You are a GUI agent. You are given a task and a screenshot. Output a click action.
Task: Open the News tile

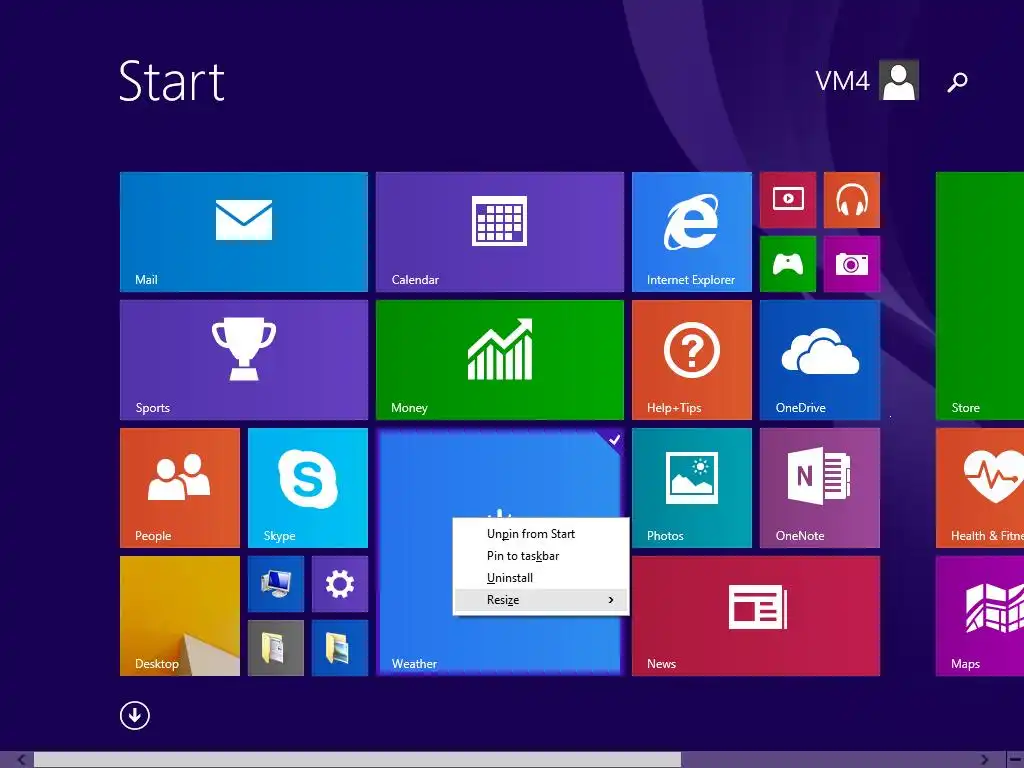point(756,616)
